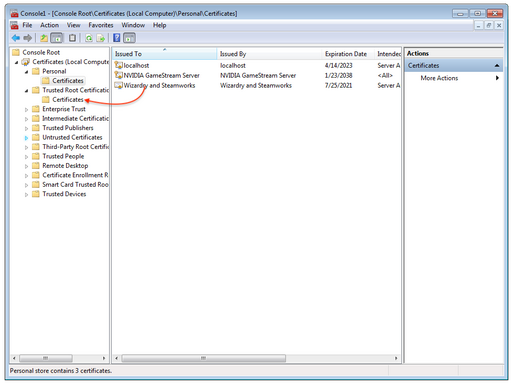512x386 pixels.
Task: Open the Favorites menu
Action: [x=101, y=25]
